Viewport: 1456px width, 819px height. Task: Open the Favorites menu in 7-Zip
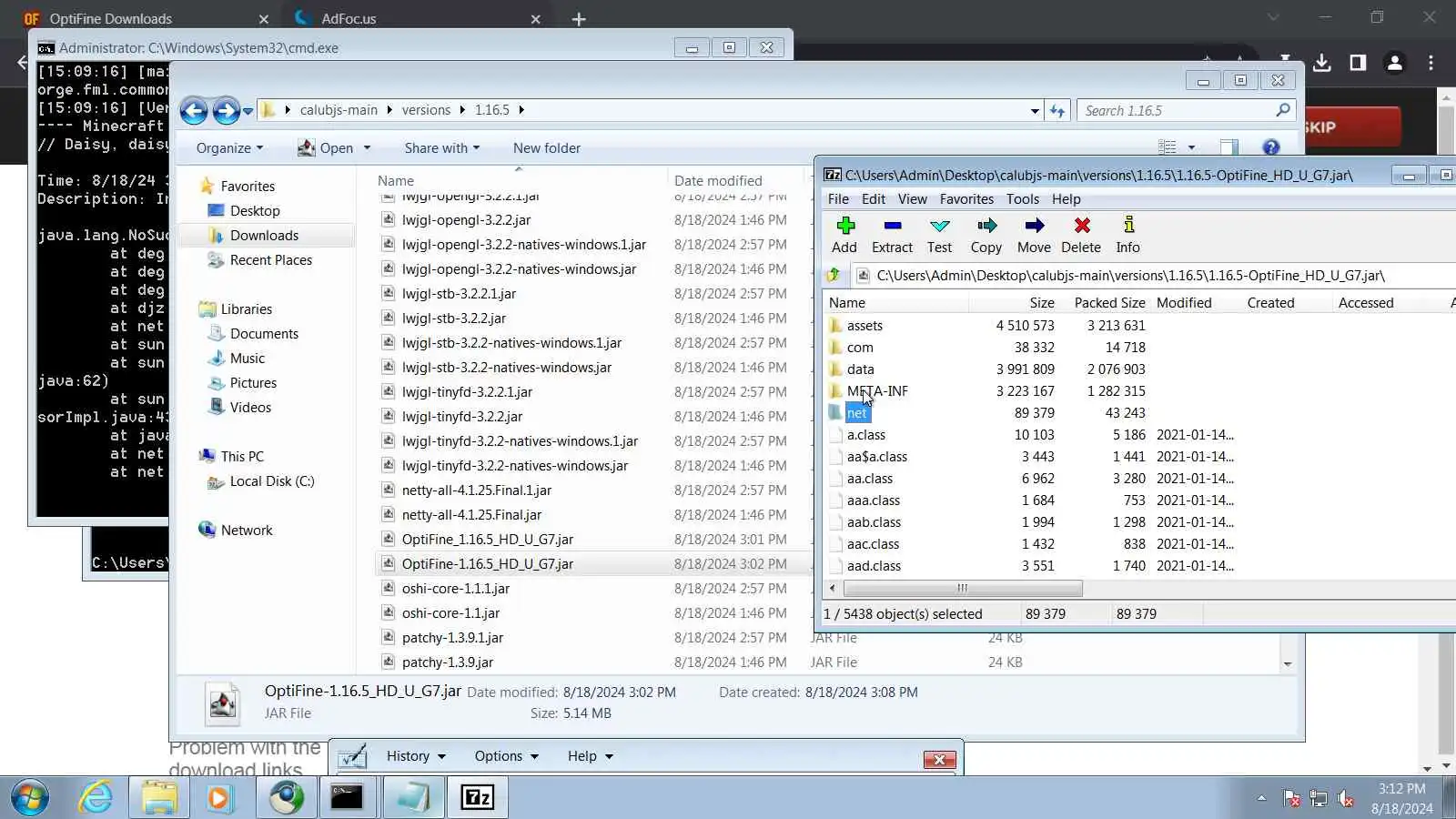pos(966,199)
